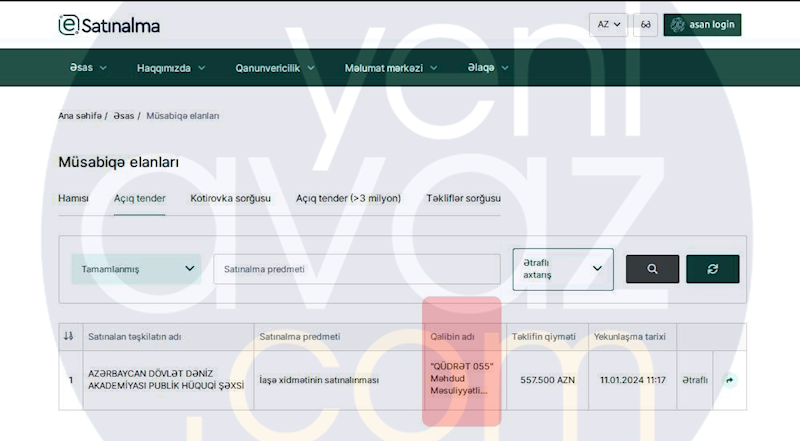Image resolution: width=800 pixels, height=441 pixels.
Task: Select AZƏRBAYCAN DÖVLƏT DƏNİZ AKADEMİYASI cell
Action: click(x=166, y=380)
